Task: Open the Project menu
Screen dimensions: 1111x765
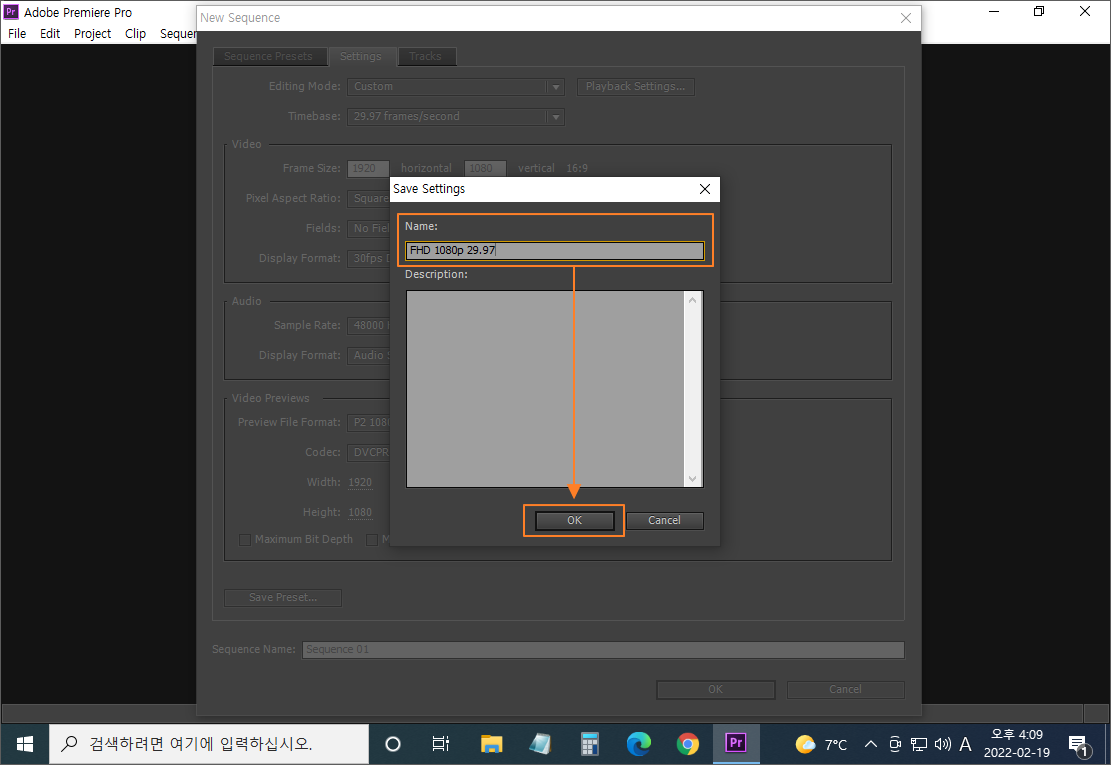Action: tap(92, 34)
